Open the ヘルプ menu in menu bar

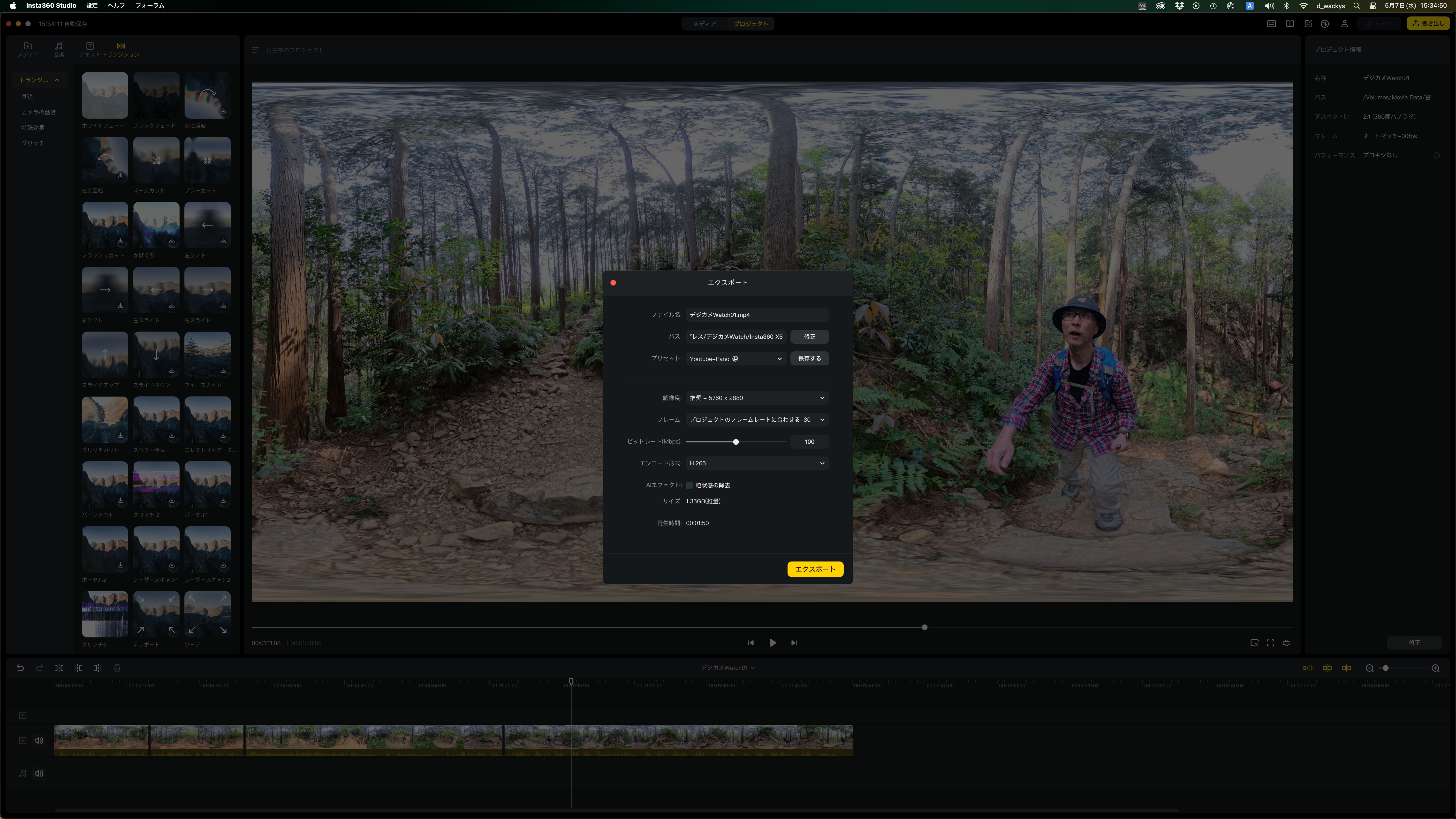[x=116, y=6]
